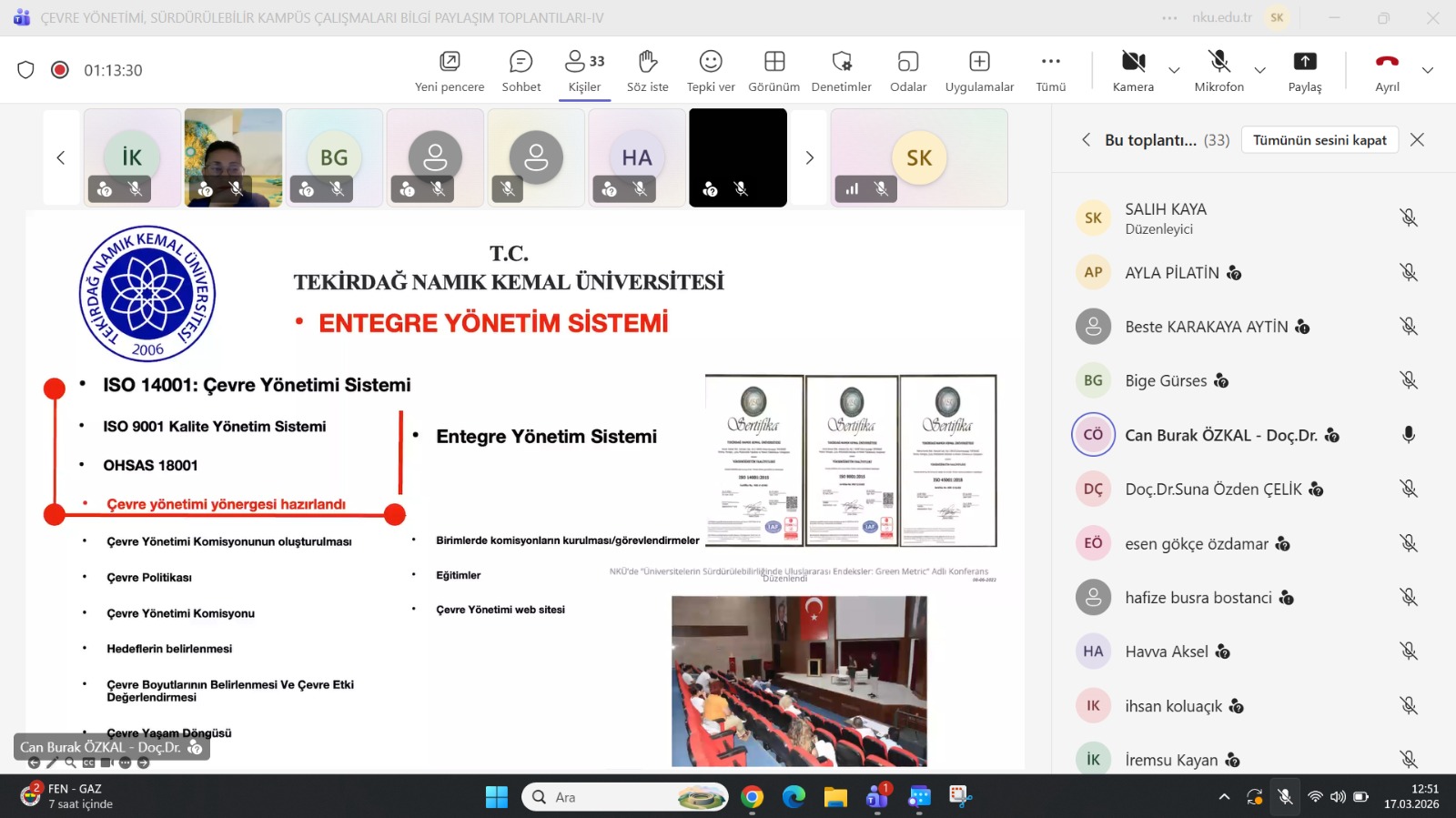Open Microsoft Edge from taskbar
Image resolution: width=1456 pixels, height=818 pixels.
pos(794,797)
